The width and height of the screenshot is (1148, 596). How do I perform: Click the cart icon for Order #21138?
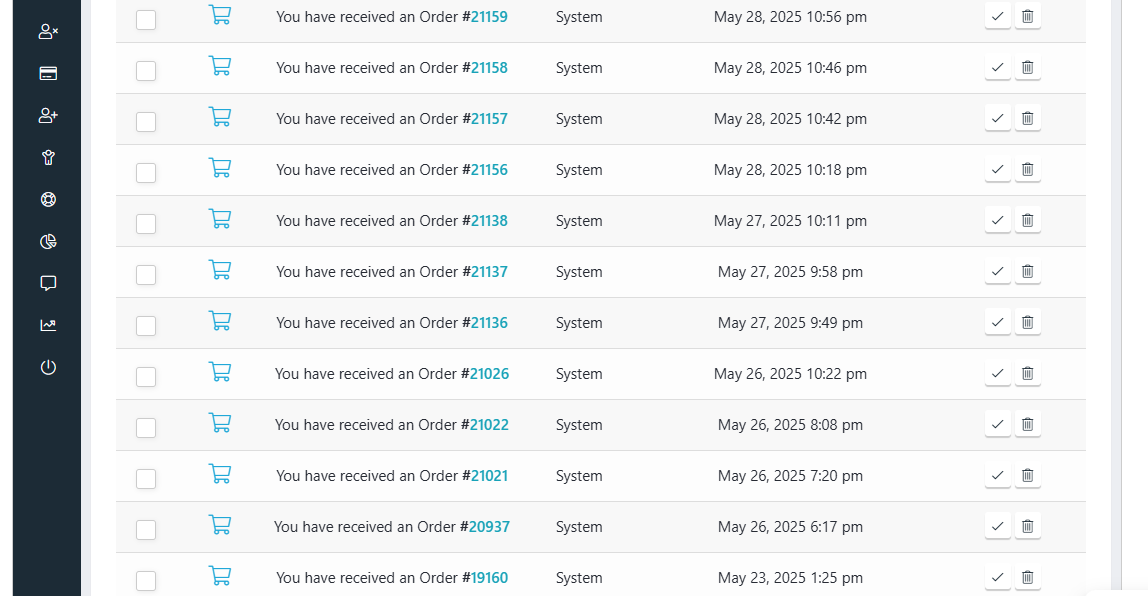coord(219,219)
